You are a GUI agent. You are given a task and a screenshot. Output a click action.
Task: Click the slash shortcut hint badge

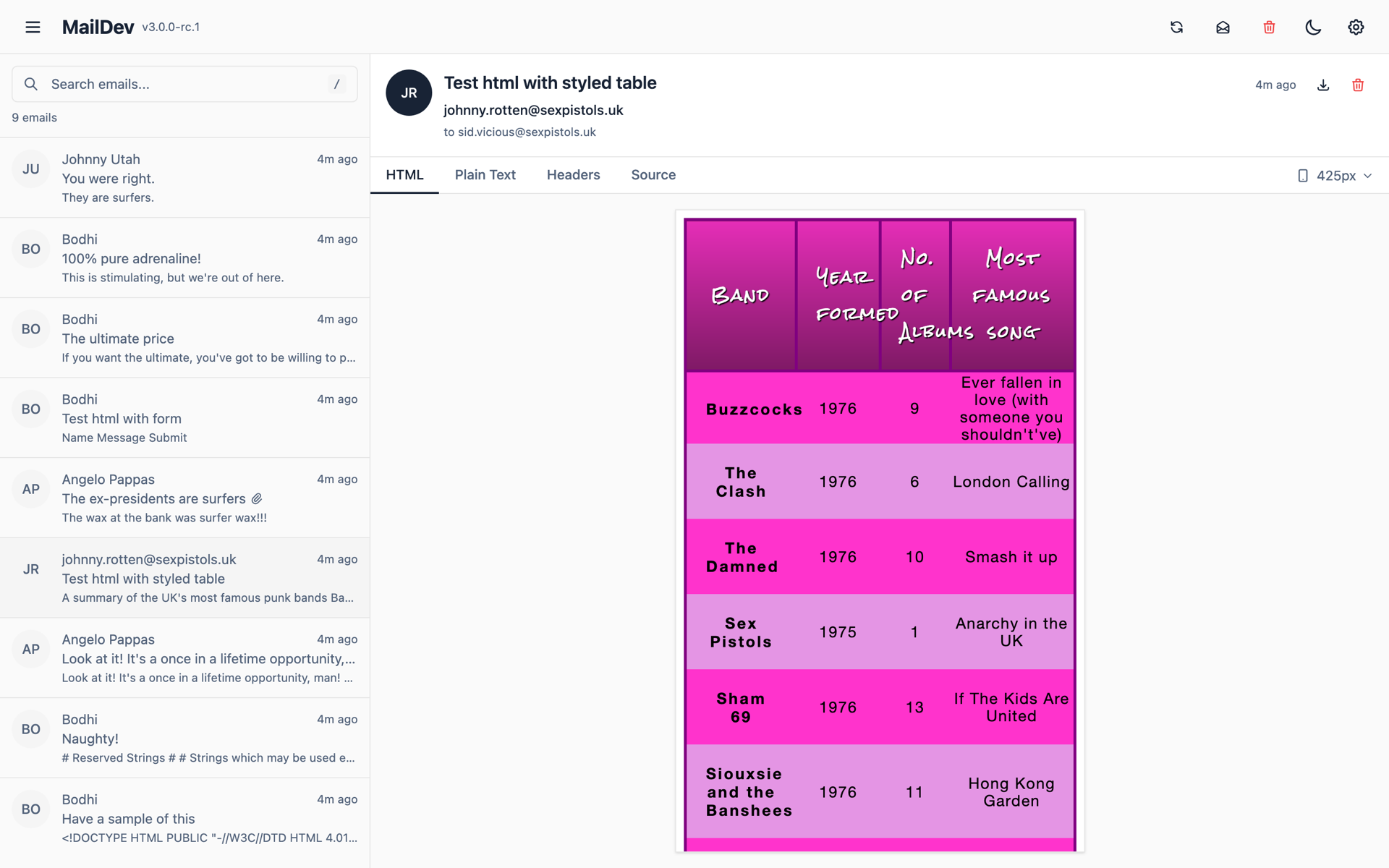336,84
